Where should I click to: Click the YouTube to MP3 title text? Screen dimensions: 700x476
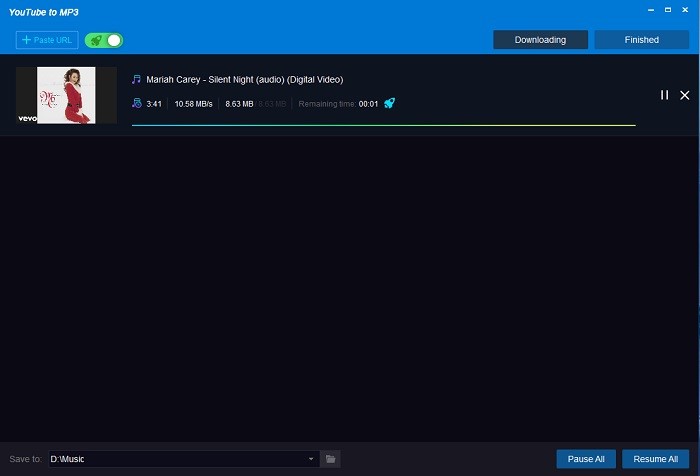pyautogui.click(x=44, y=13)
